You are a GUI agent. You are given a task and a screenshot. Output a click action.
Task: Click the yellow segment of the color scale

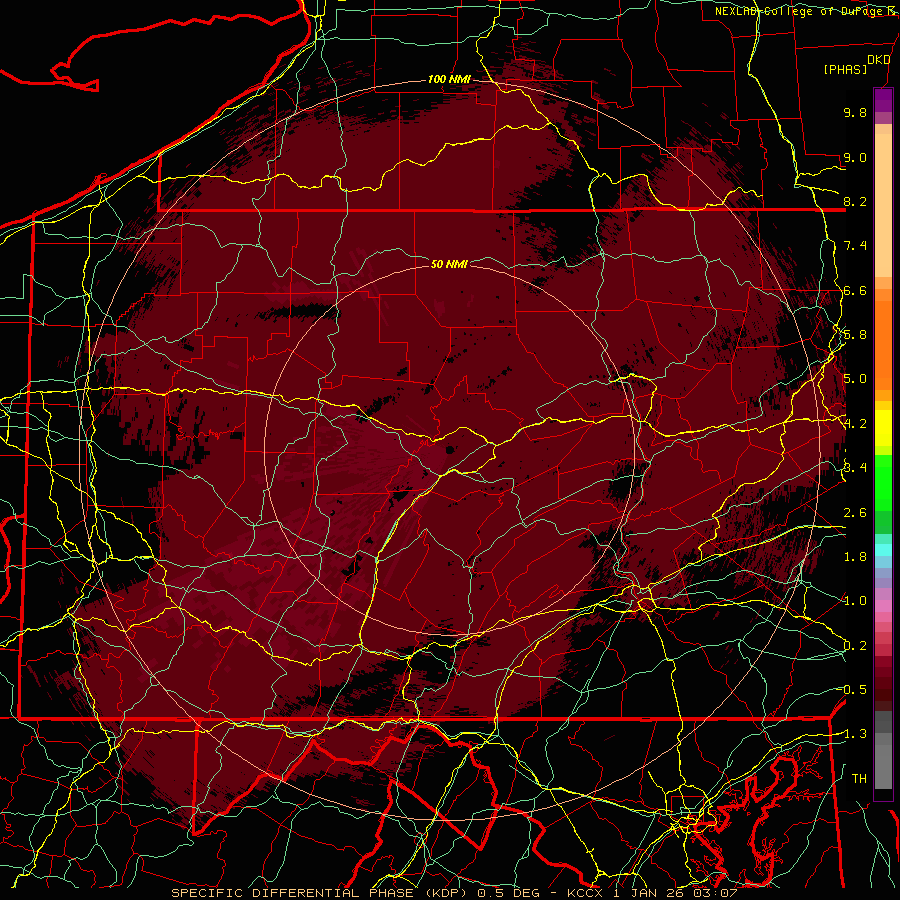[x=883, y=428]
